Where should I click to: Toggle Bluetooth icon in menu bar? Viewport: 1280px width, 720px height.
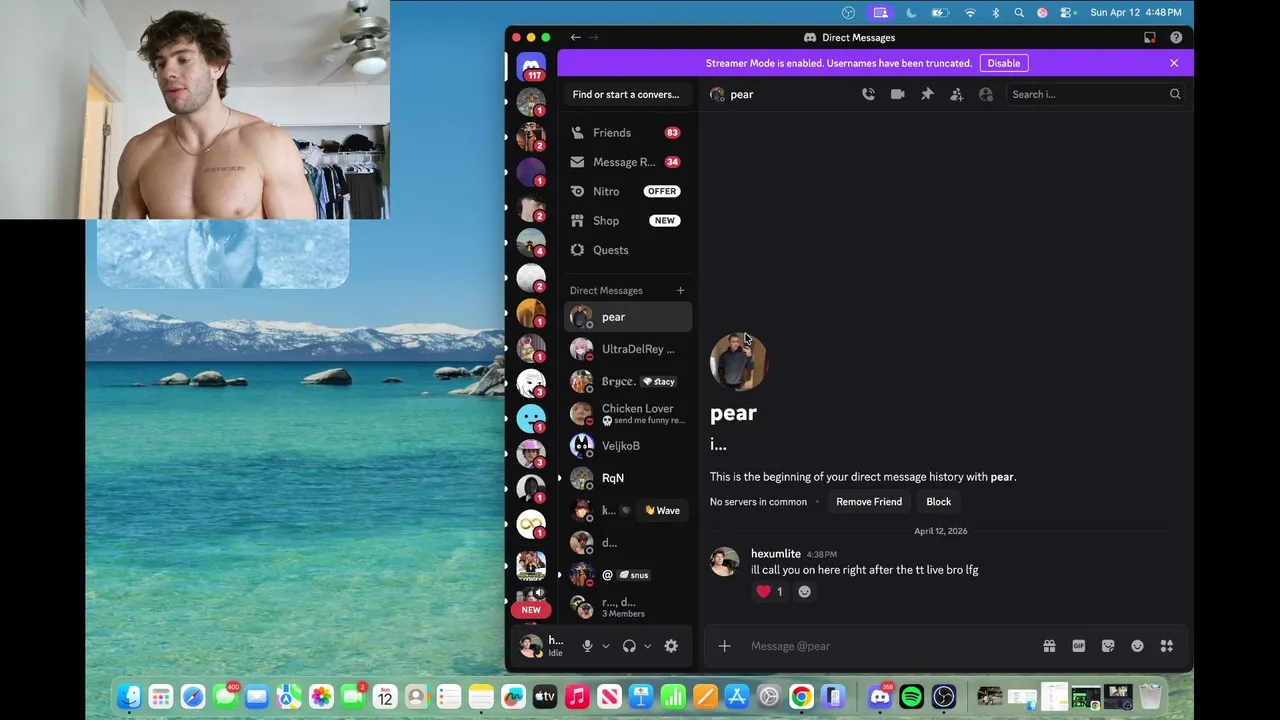tap(995, 12)
